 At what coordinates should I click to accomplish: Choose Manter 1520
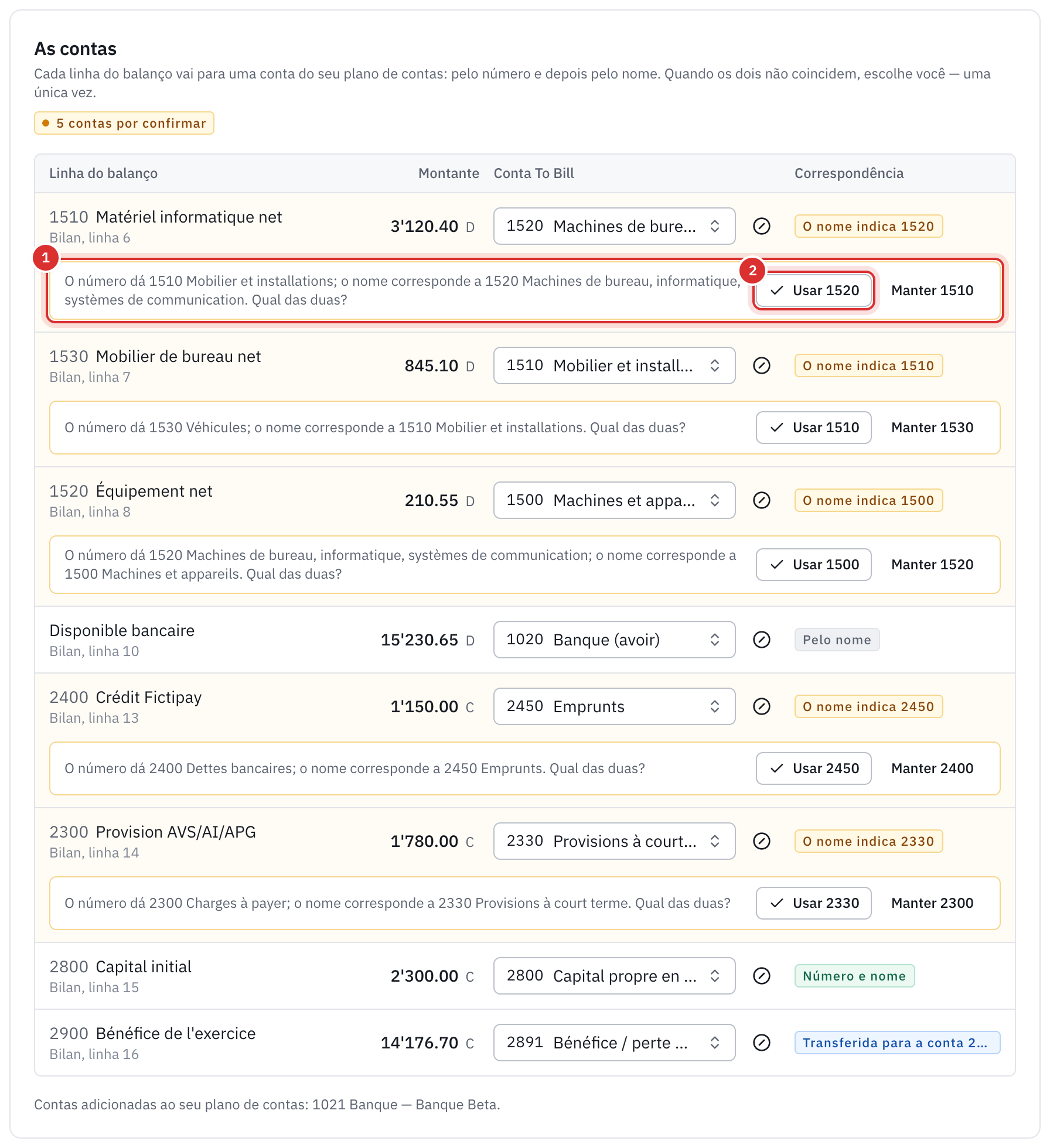[932, 565]
